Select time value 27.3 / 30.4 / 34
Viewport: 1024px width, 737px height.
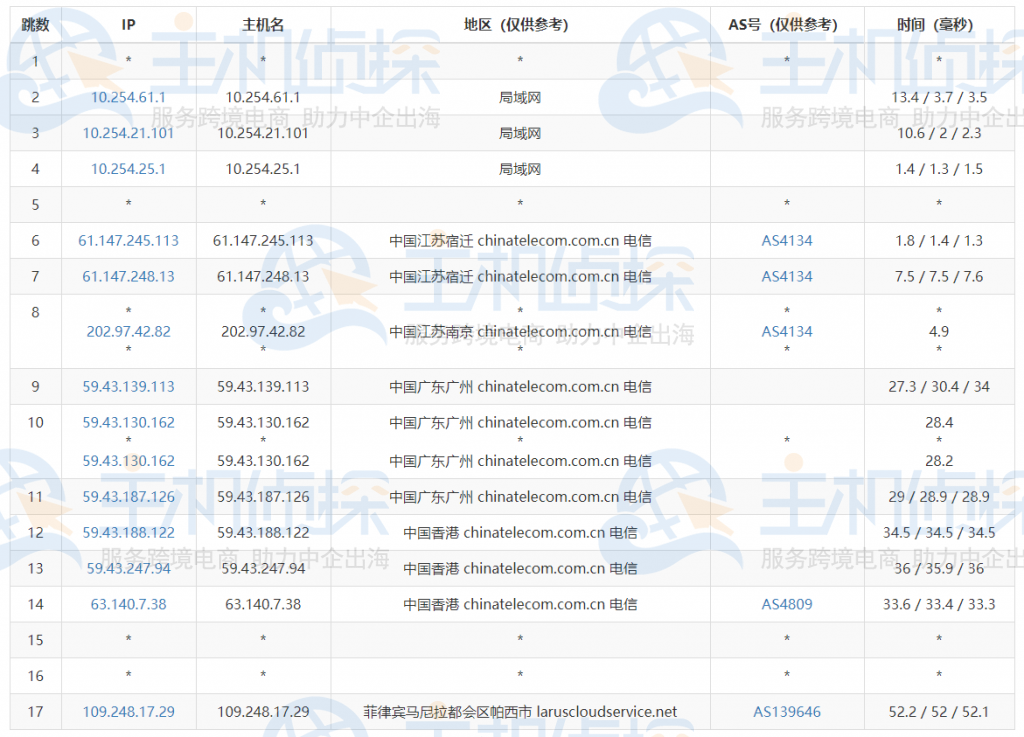pos(939,386)
